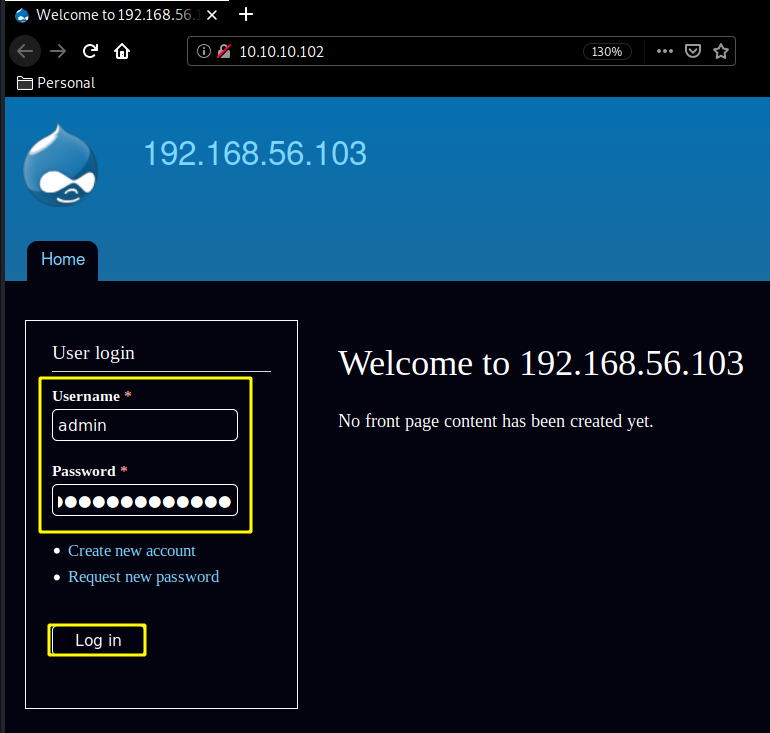The image size is (770, 733).
Task: Click the browser forward arrow
Action: pos(58,52)
